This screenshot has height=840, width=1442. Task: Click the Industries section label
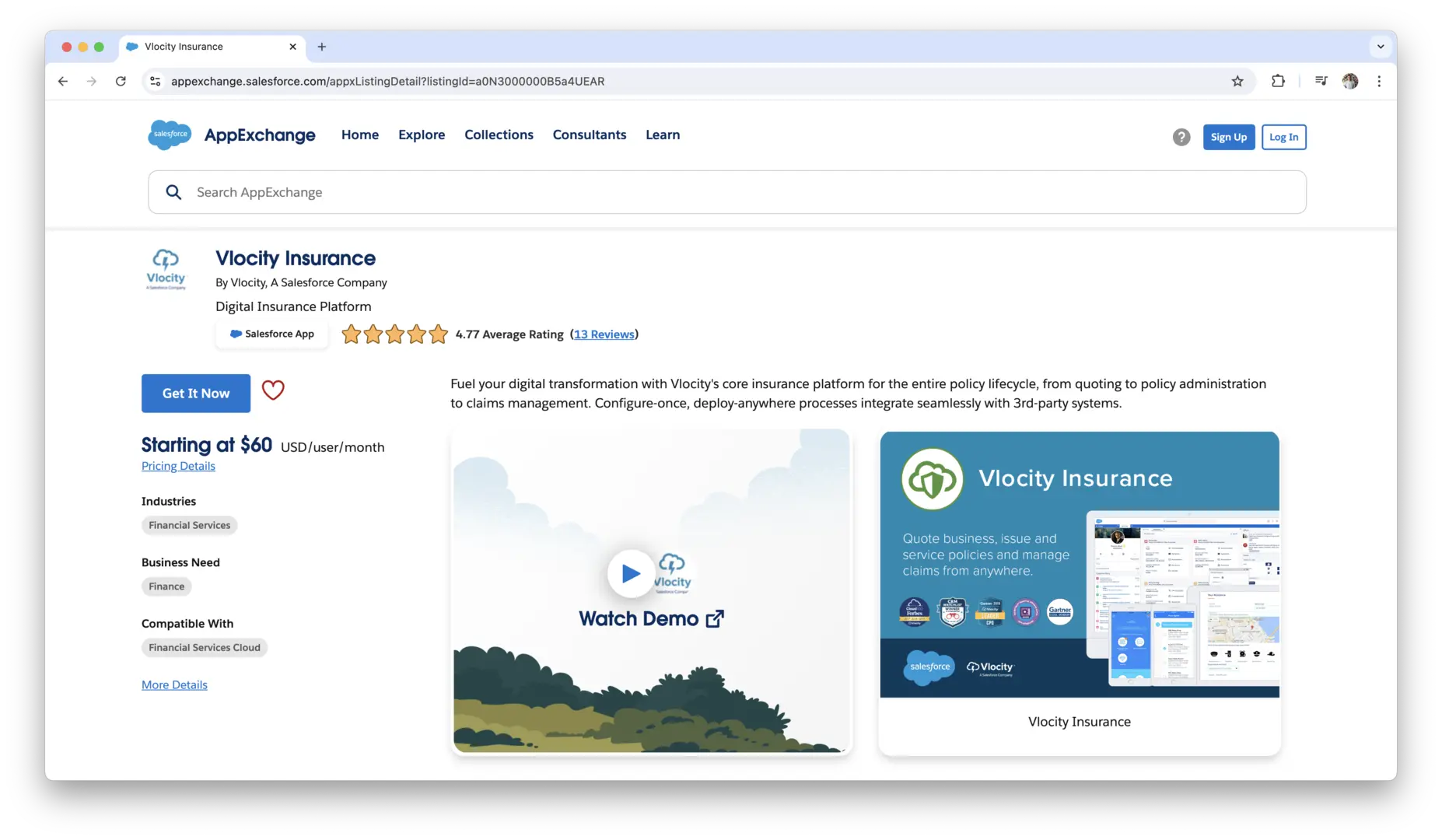tap(169, 501)
